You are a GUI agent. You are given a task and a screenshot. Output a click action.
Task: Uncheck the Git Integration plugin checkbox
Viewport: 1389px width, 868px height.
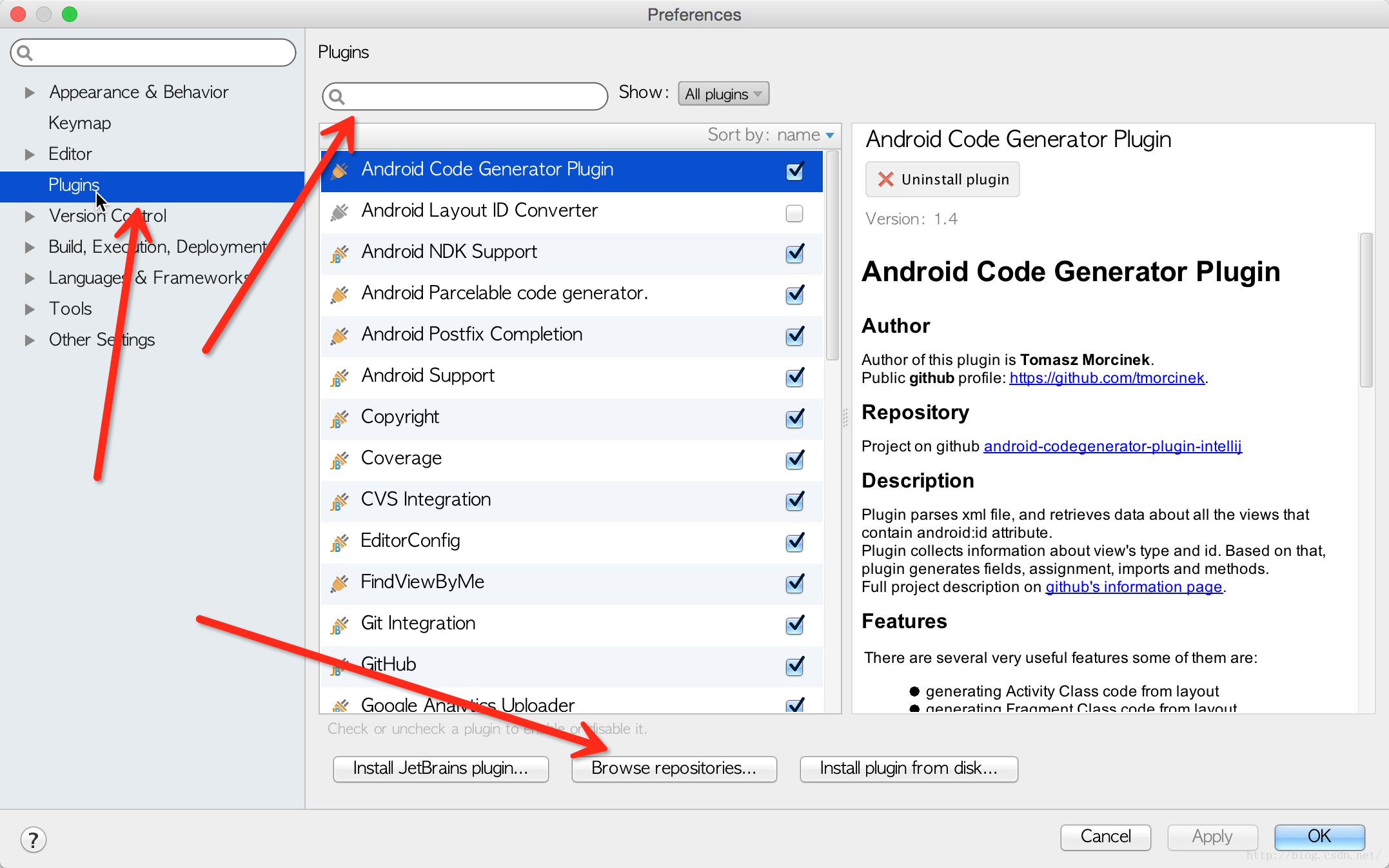click(794, 624)
